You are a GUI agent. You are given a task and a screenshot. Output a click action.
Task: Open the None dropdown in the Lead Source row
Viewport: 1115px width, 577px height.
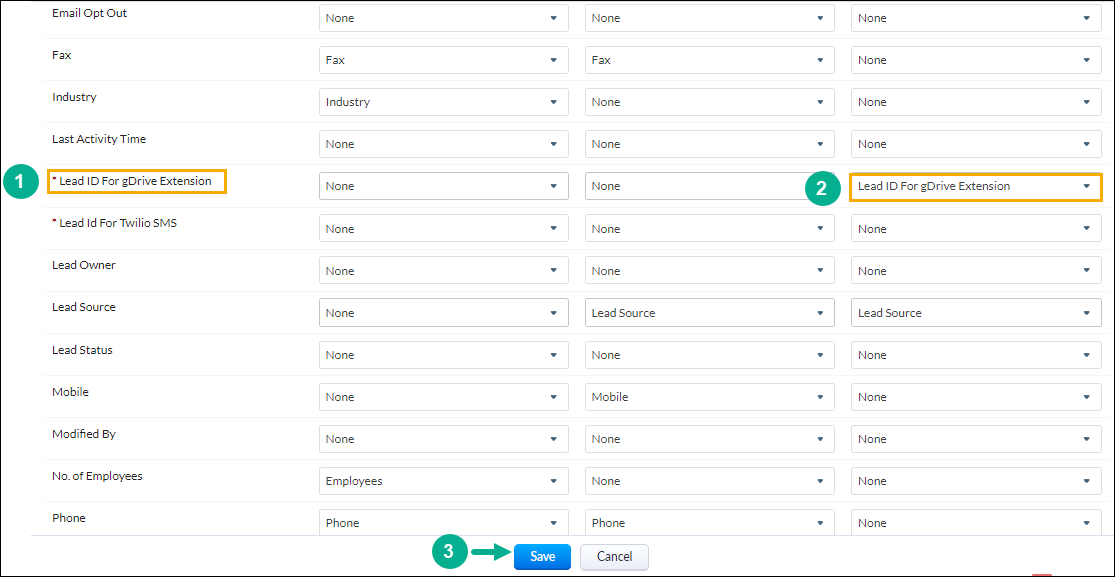click(444, 313)
